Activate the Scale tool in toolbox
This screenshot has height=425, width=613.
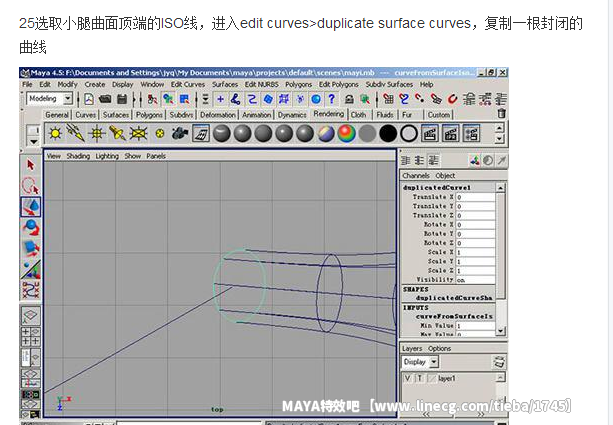click(30, 248)
